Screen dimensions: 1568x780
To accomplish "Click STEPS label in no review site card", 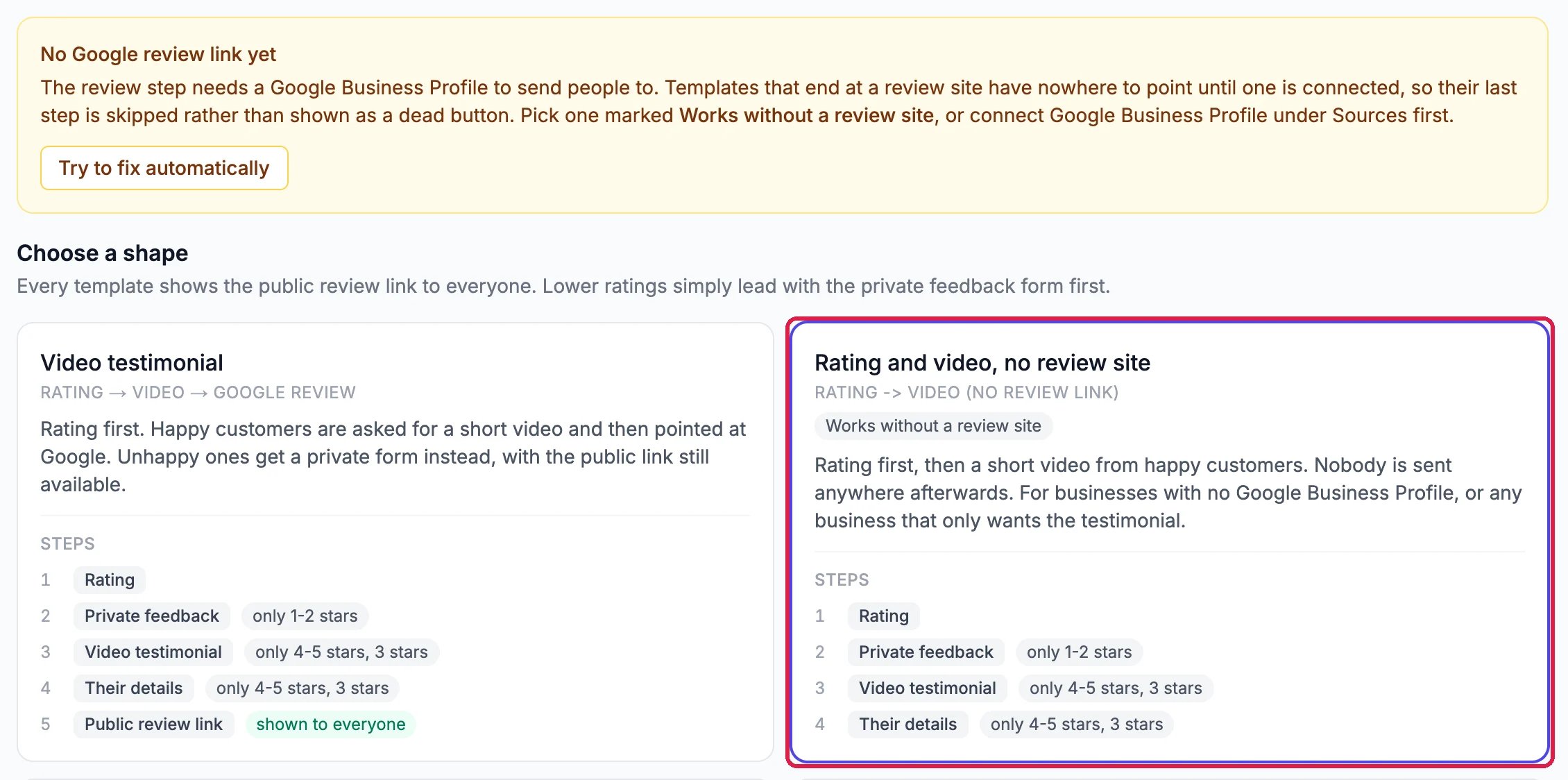I will 842,579.
